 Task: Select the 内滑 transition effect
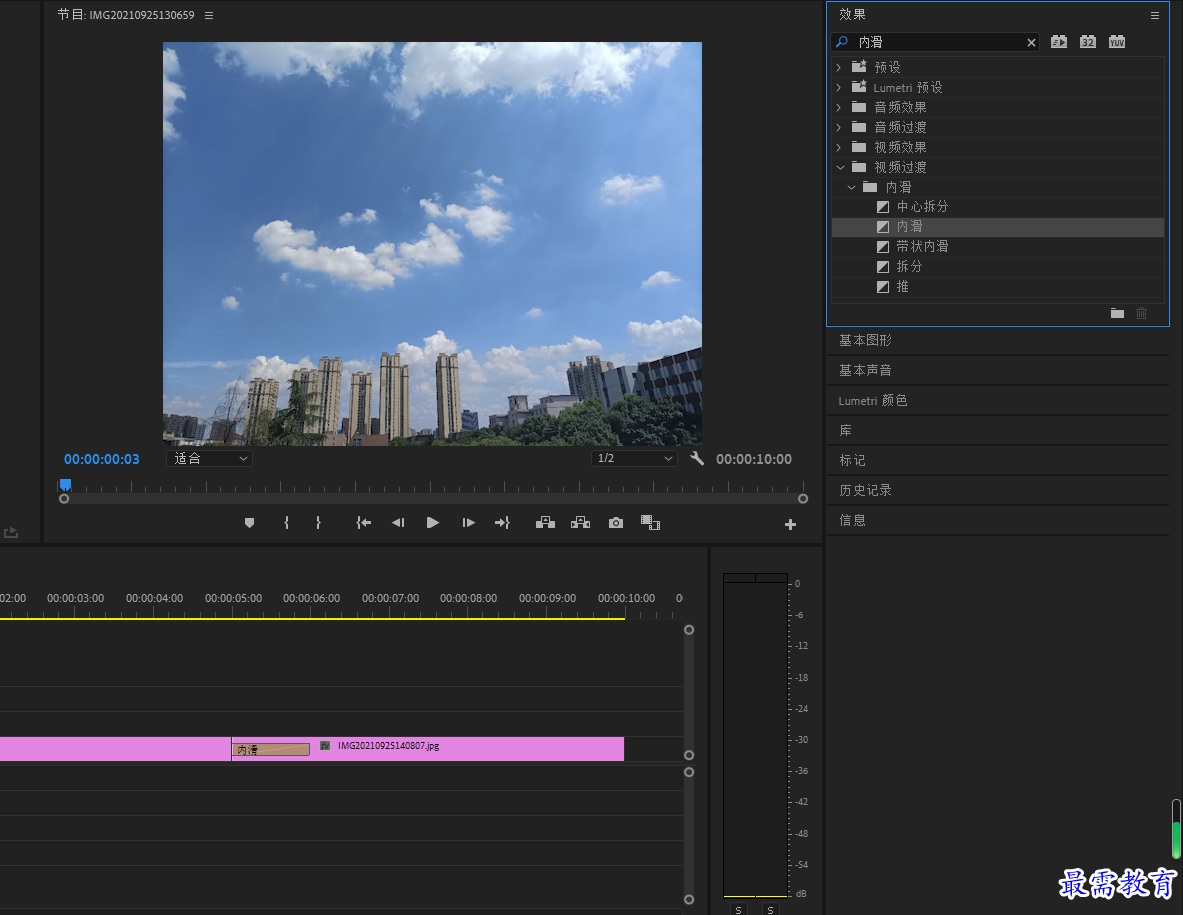pos(997,226)
